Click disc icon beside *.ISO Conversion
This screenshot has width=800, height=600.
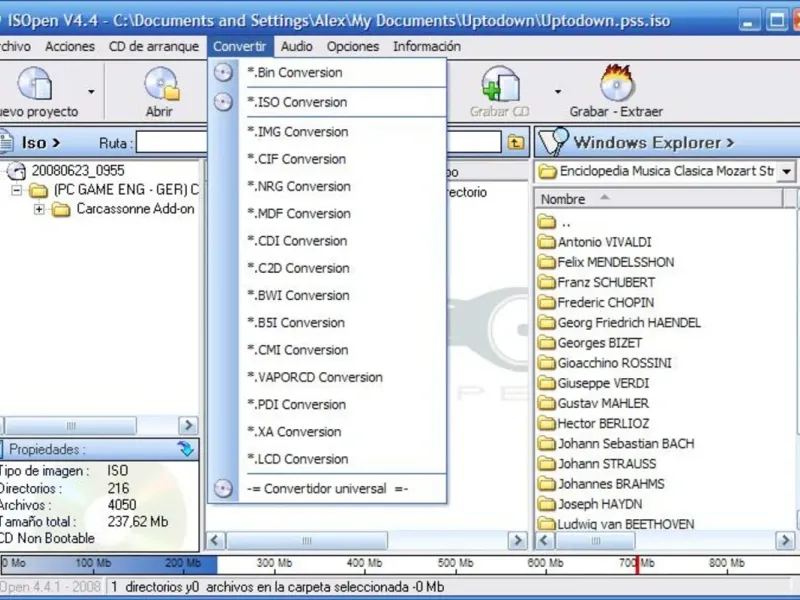223,102
